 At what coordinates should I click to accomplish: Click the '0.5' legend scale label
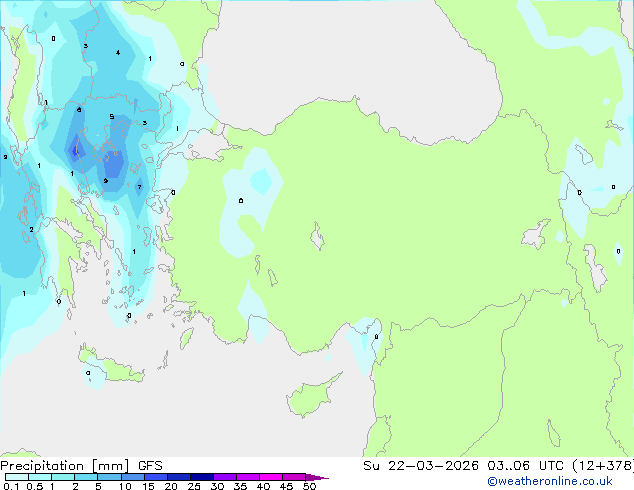tap(34, 486)
